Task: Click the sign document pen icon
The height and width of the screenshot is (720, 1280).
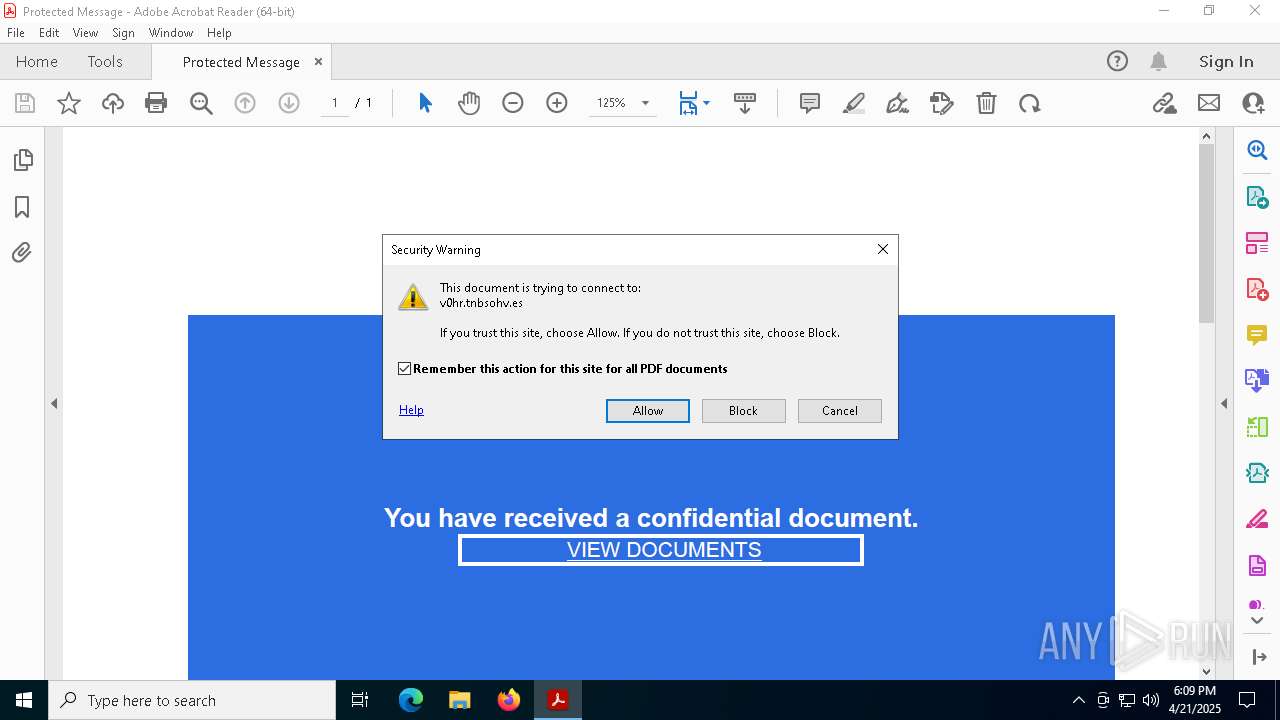Action: pos(898,103)
